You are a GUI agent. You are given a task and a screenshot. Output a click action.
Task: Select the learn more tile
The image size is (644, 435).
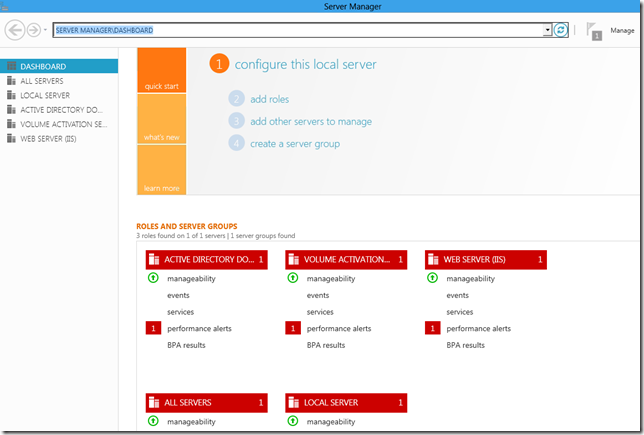point(161,170)
